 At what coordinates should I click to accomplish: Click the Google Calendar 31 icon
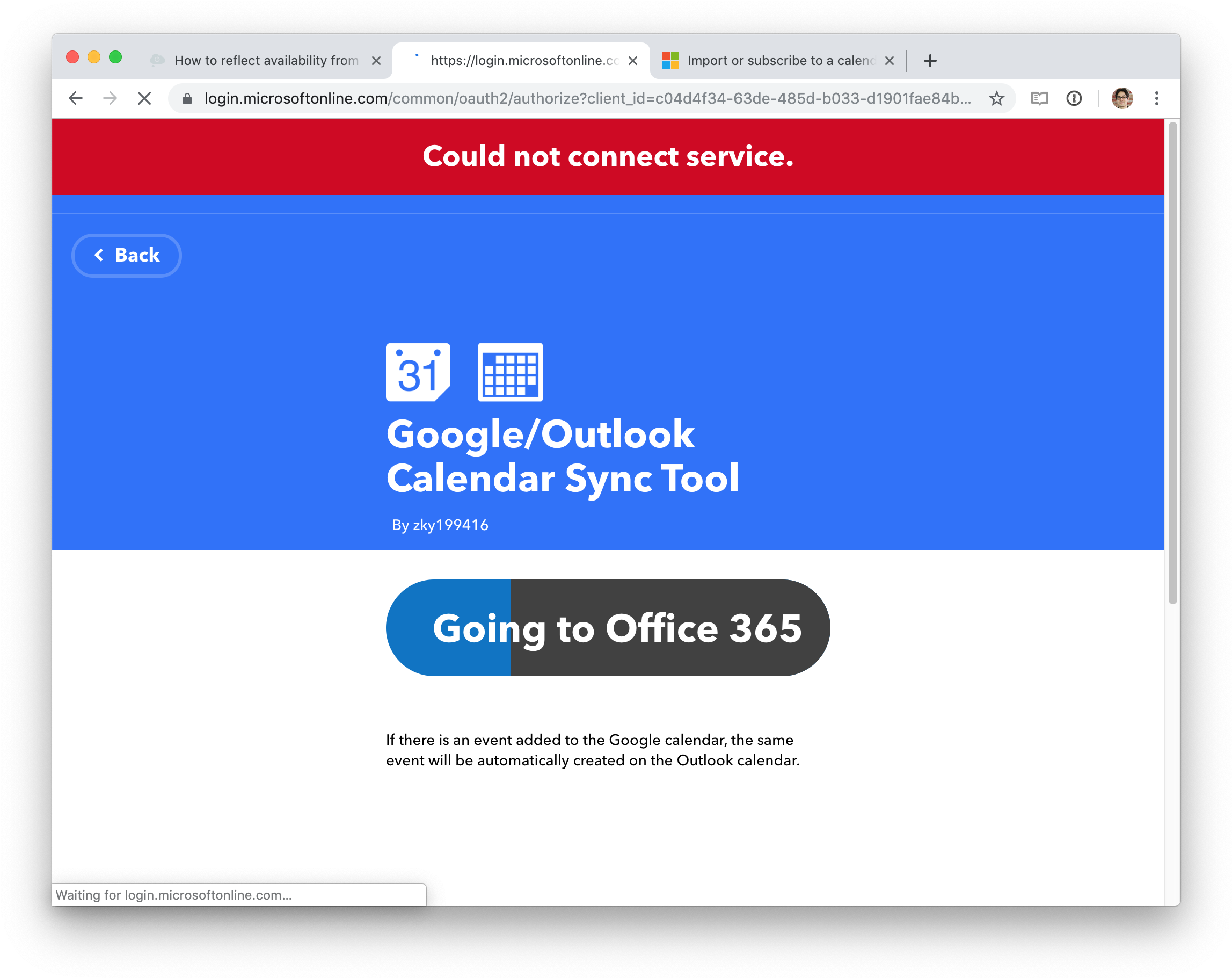click(418, 372)
